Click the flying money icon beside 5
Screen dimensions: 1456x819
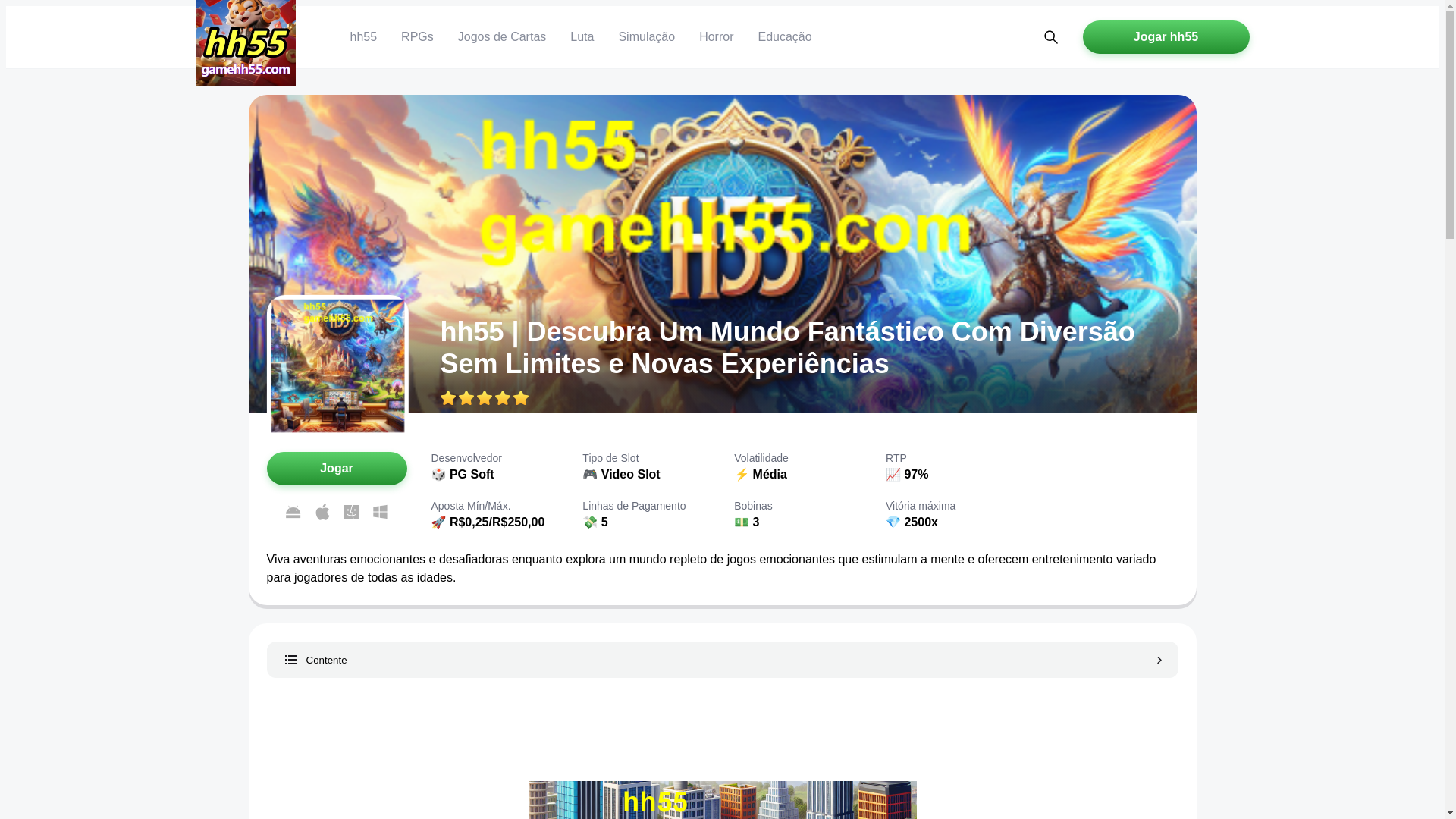(x=590, y=522)
